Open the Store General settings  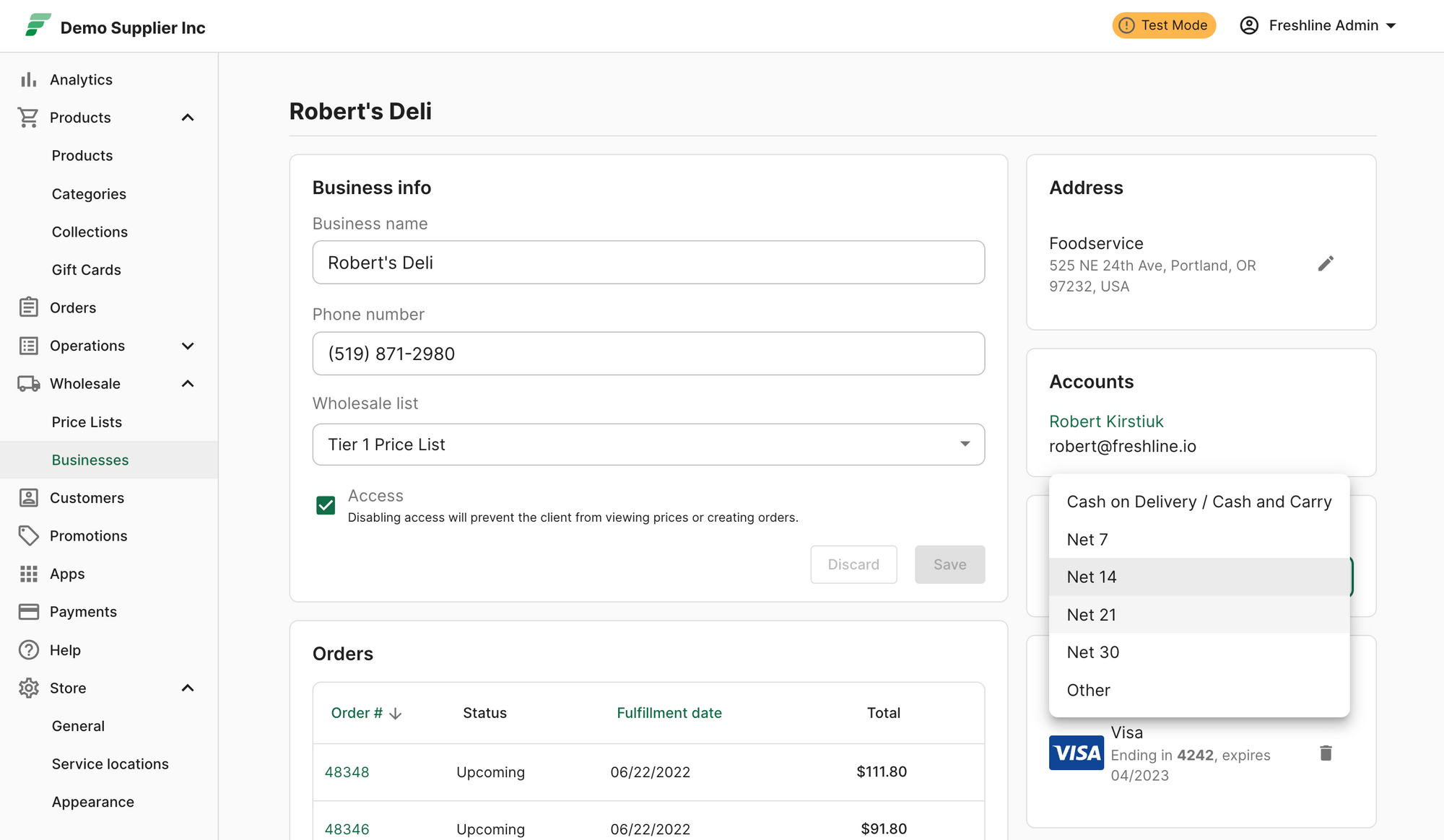coord(78,726)
